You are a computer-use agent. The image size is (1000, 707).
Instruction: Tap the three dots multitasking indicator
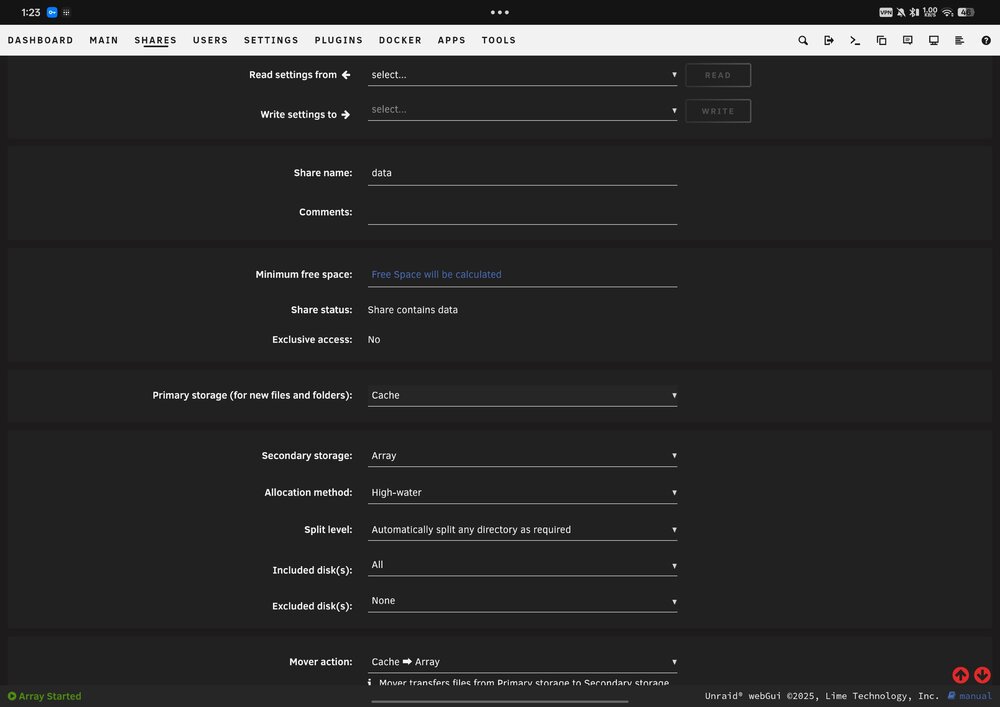coord(499,12)
